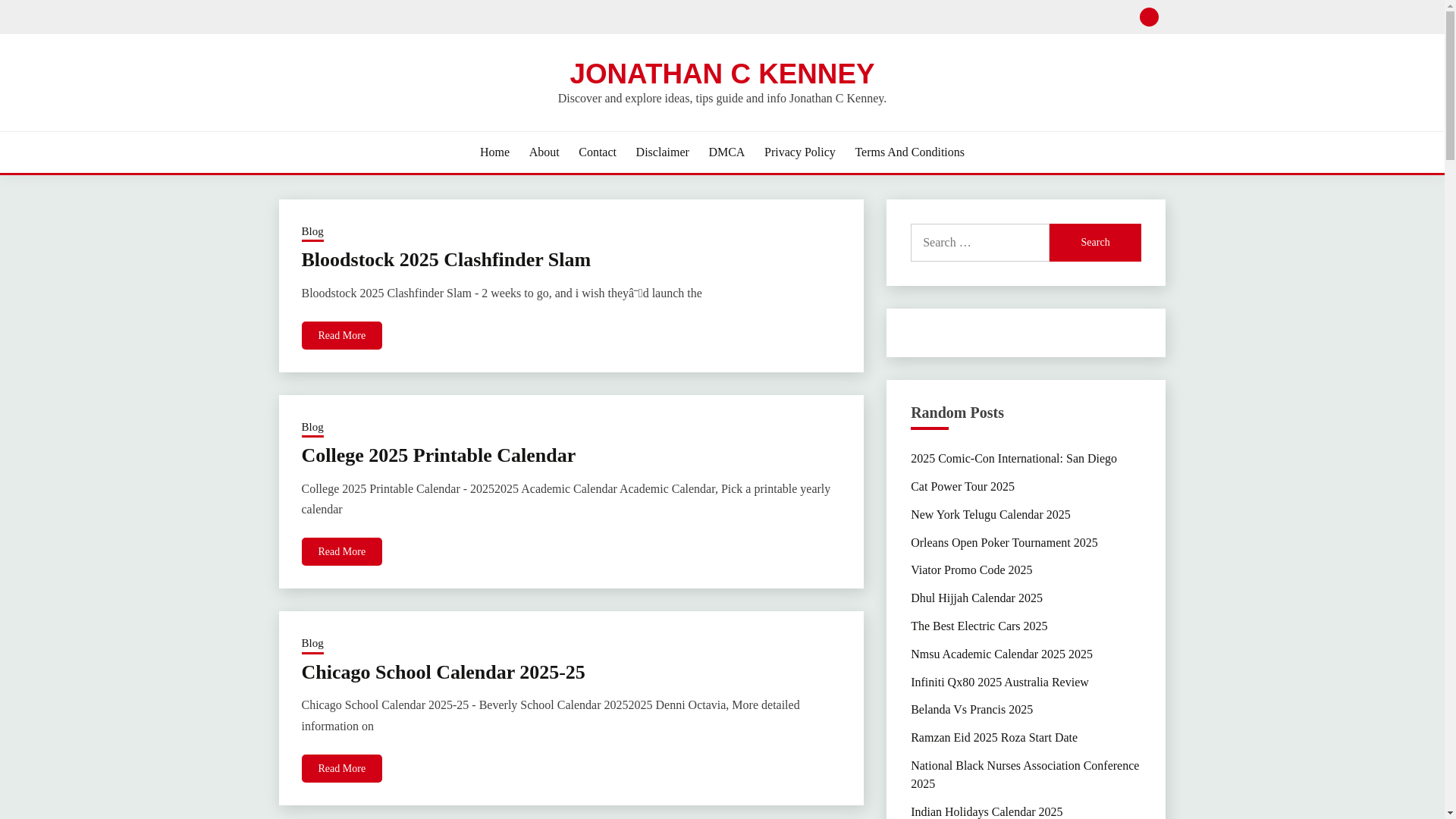Open the Disclaimer page
This screenshot has height=819, width=1456.
coord(662,152)
